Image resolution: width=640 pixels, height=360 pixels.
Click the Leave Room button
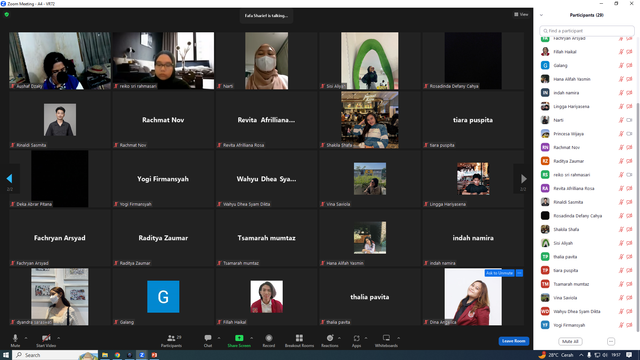pos(513,341)
